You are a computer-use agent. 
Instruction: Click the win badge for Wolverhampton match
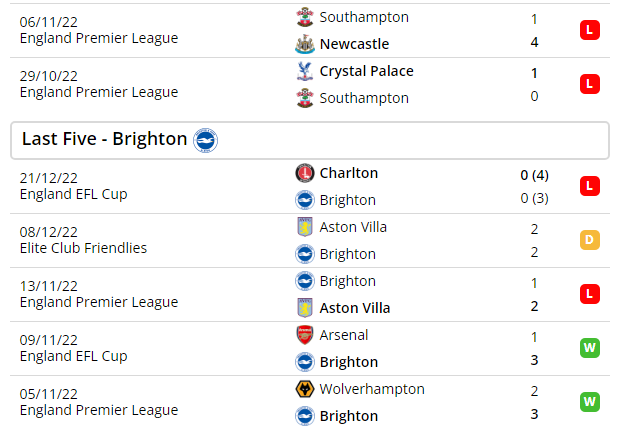590,402
